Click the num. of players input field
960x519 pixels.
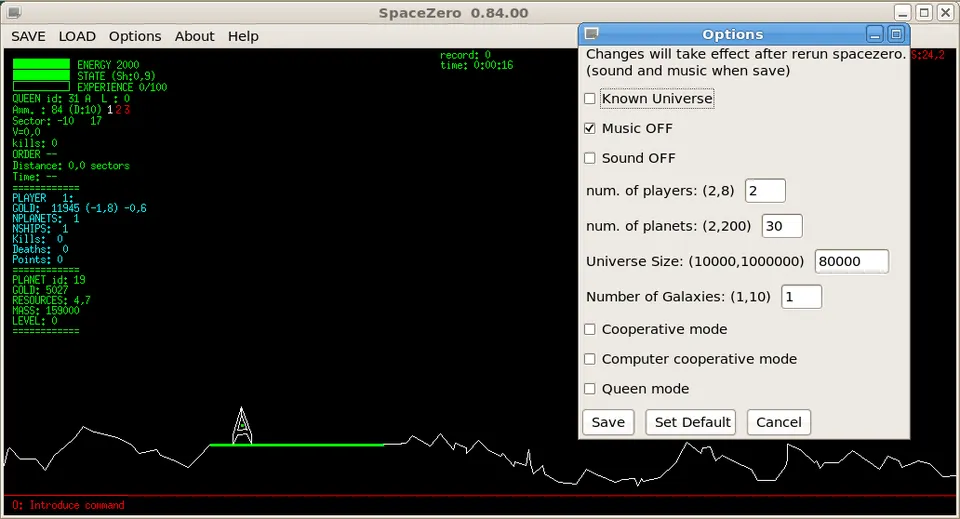point(765,191)
